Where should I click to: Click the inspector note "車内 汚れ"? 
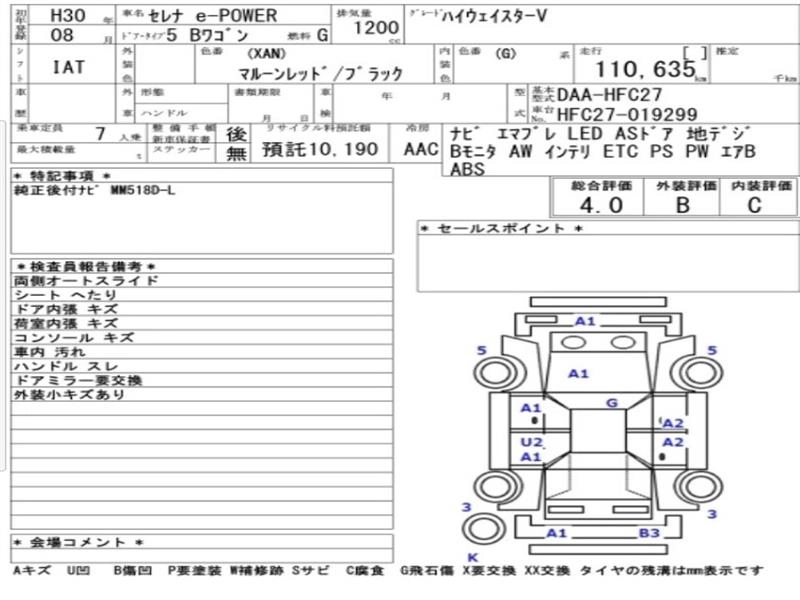[x=49, y=352]
